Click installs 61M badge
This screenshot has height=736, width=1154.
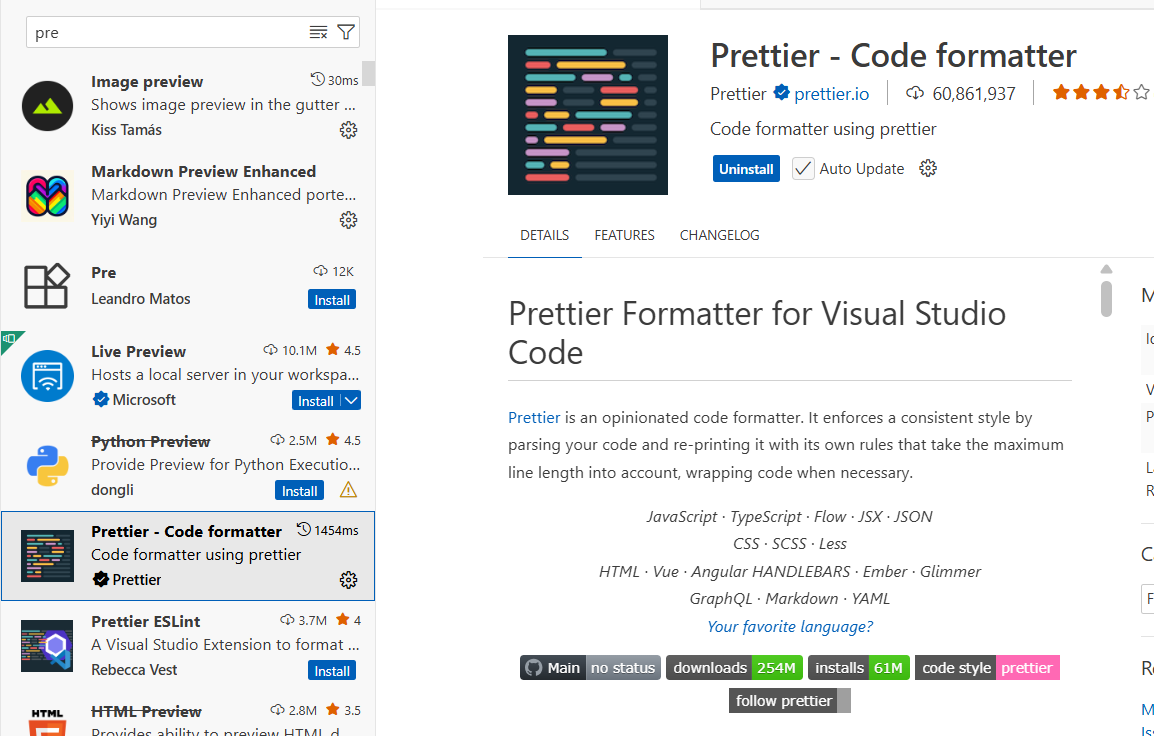[x=859, y=668]
